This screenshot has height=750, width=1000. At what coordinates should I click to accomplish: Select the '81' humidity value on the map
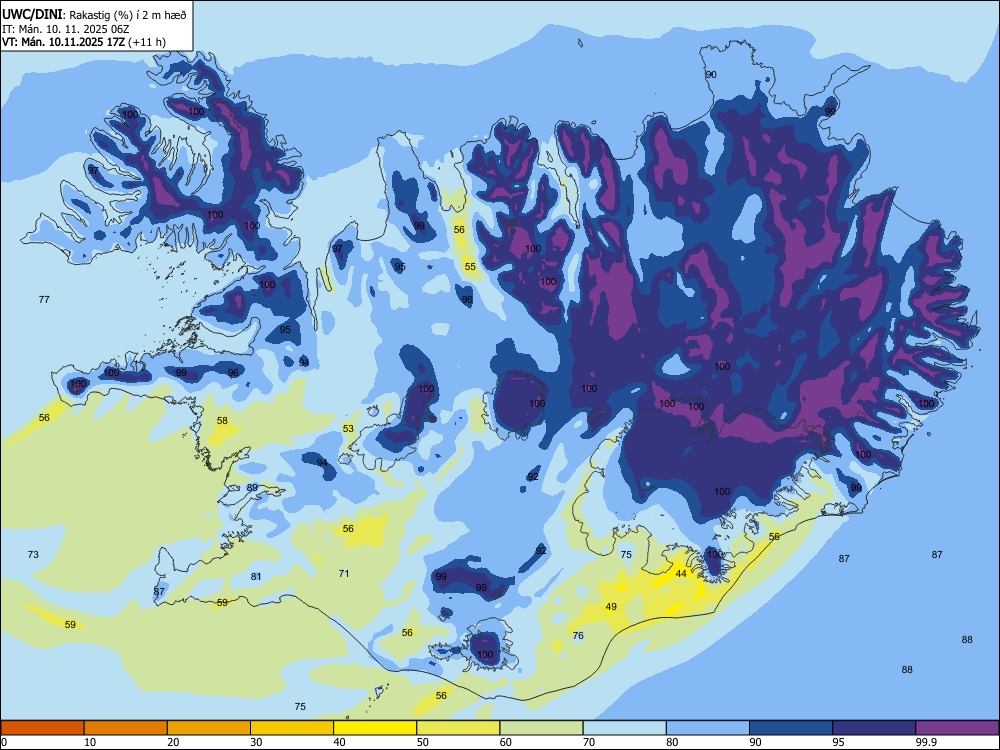pos(256,577)
